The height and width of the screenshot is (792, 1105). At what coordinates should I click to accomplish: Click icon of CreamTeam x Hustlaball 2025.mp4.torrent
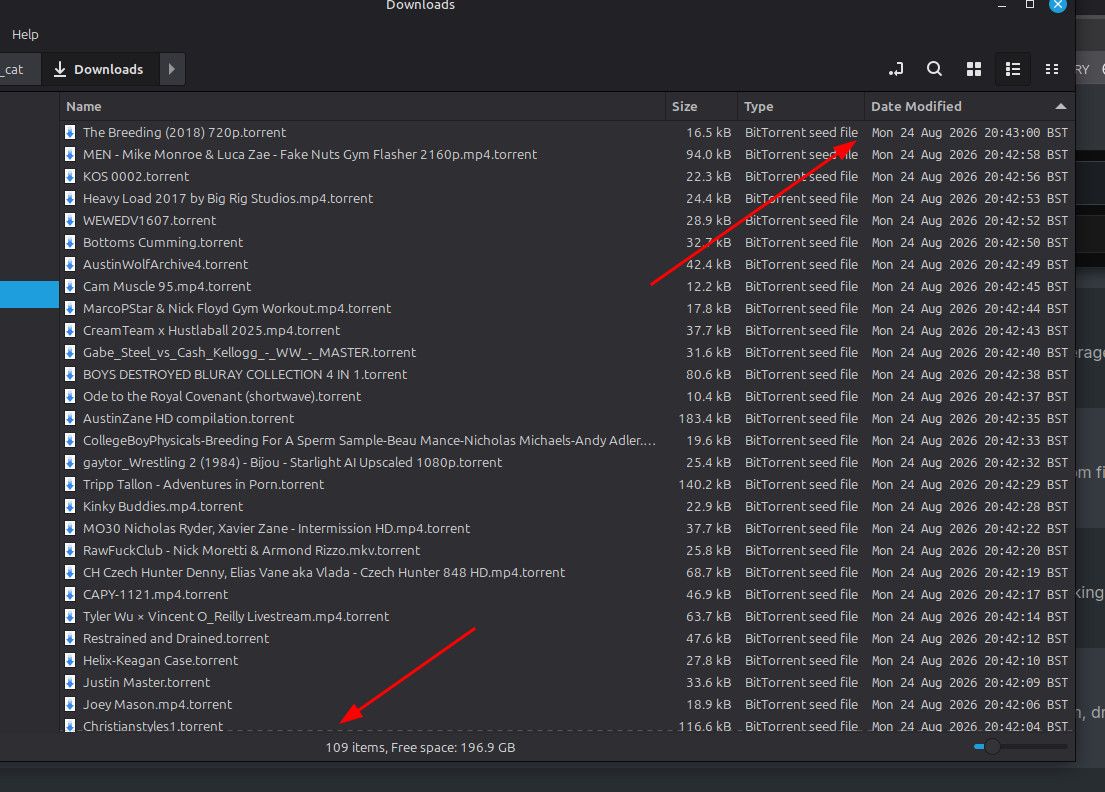70,330
